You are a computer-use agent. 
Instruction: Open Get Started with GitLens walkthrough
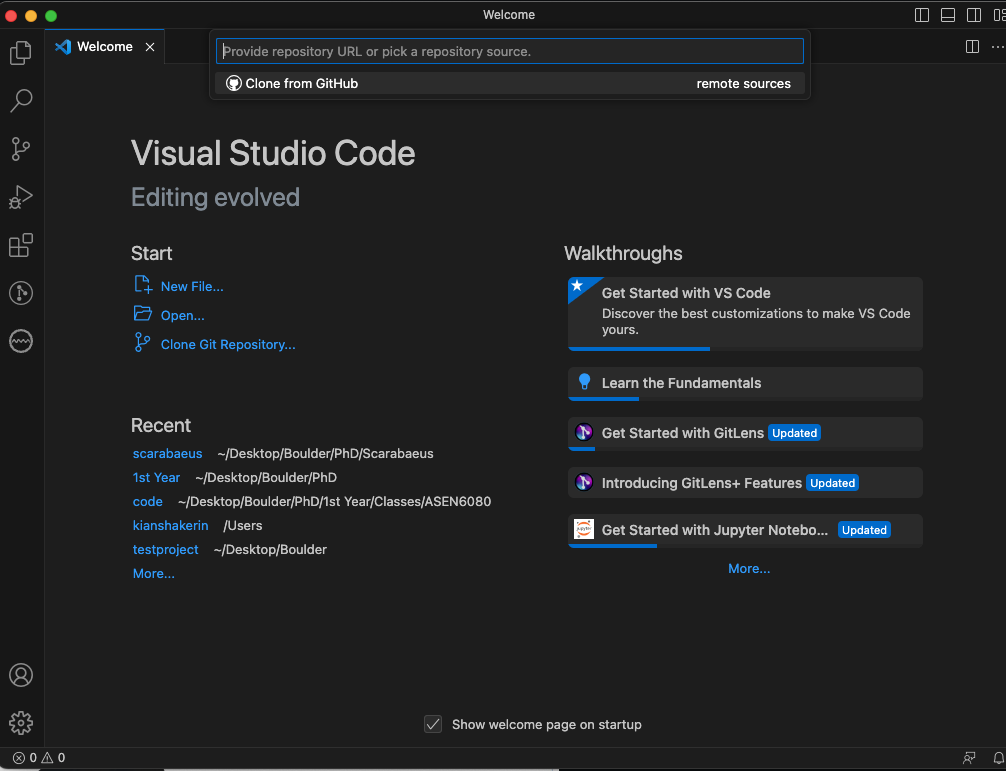point(745,434)
